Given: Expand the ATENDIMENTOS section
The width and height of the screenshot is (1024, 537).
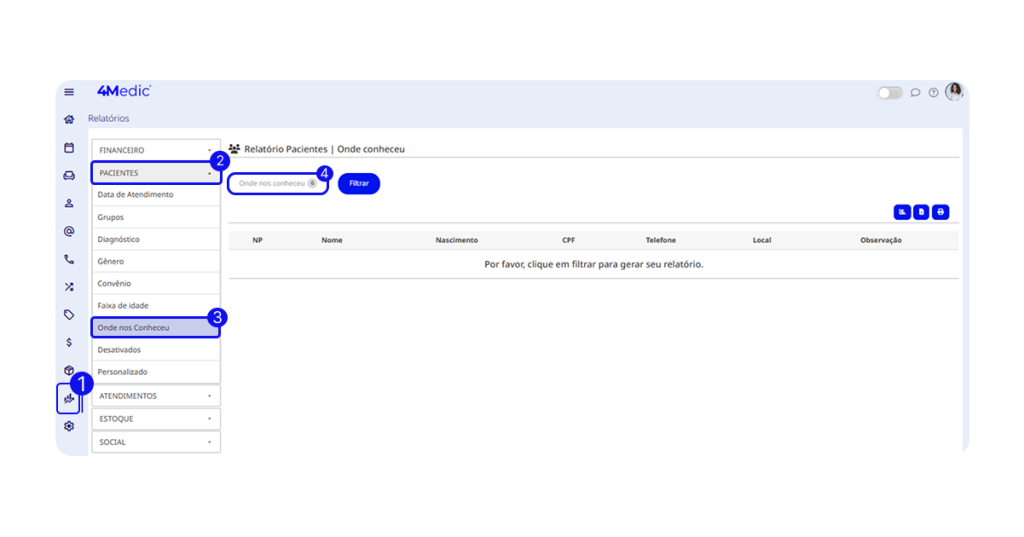Looking at the screenshot, I should pyautogui.click(x=155, y=396).
